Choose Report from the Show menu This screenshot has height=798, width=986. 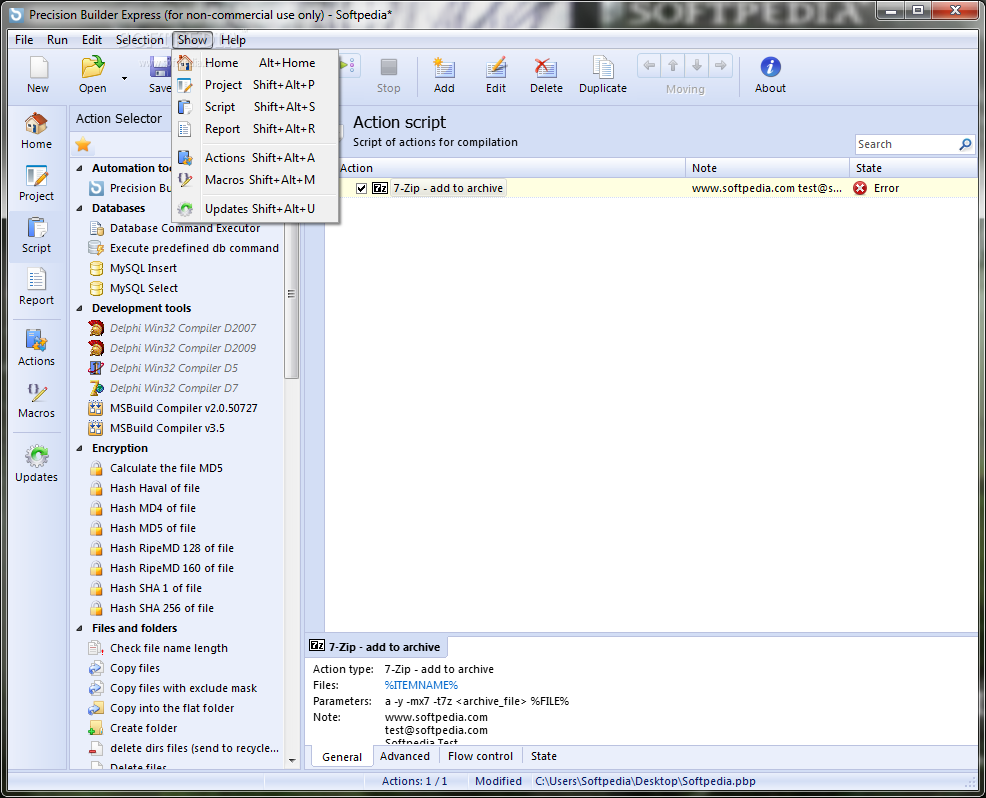click(255, 129)
